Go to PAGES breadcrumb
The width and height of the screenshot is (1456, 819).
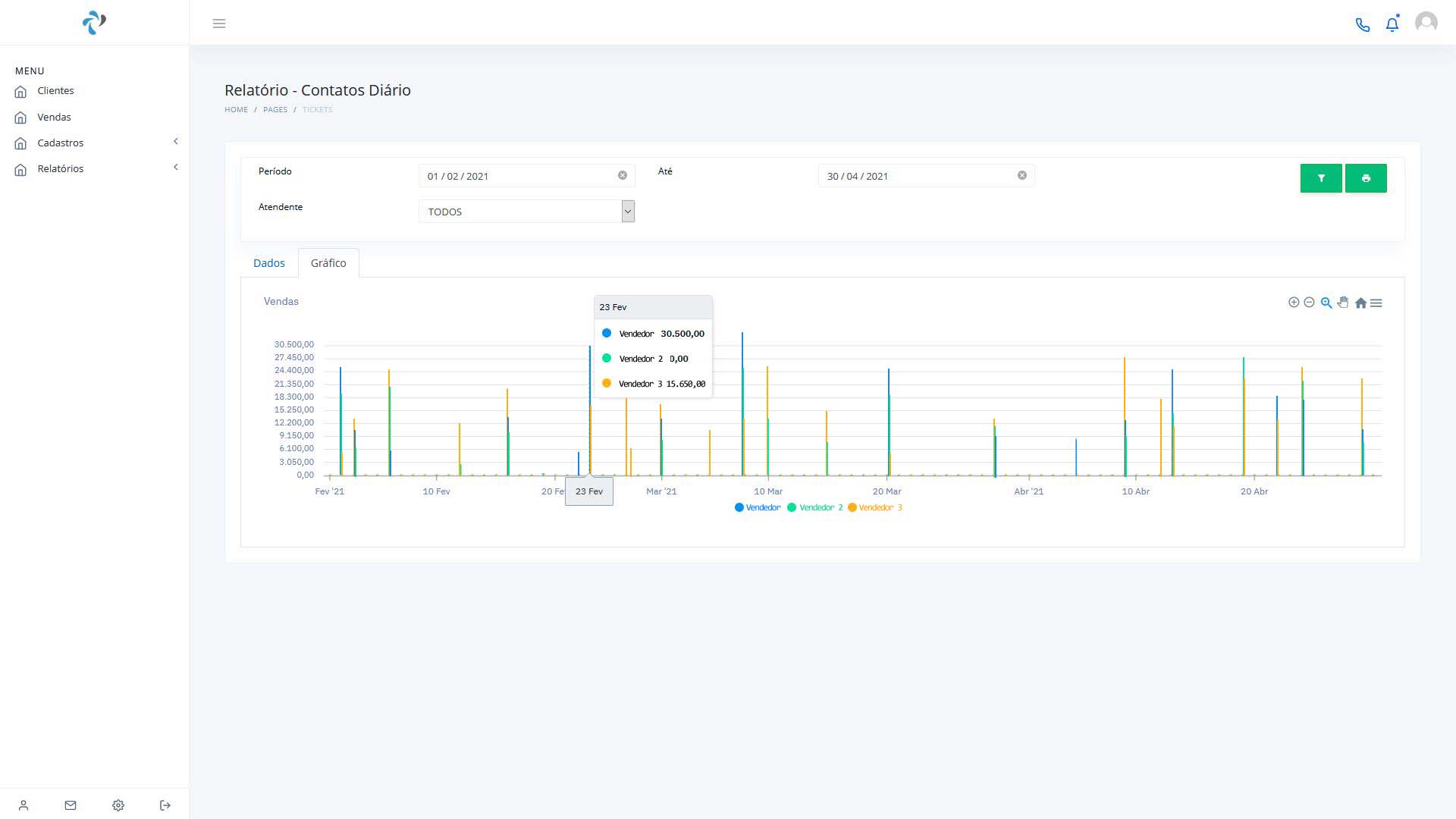(275, 110)
